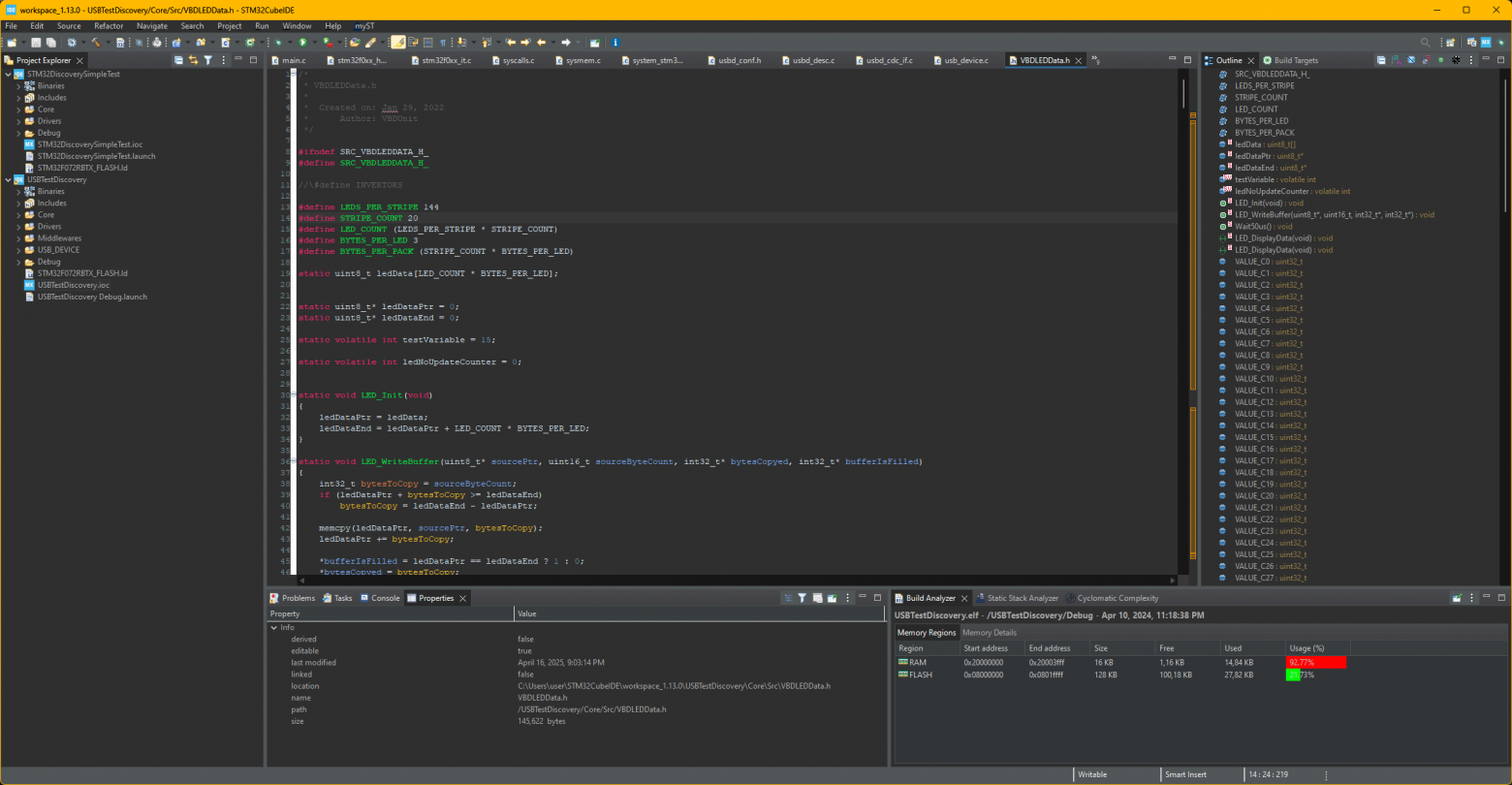Click the blue information icon in toolbar
The width and height of the screenshot is (1512, 785).
click(615, 43)
